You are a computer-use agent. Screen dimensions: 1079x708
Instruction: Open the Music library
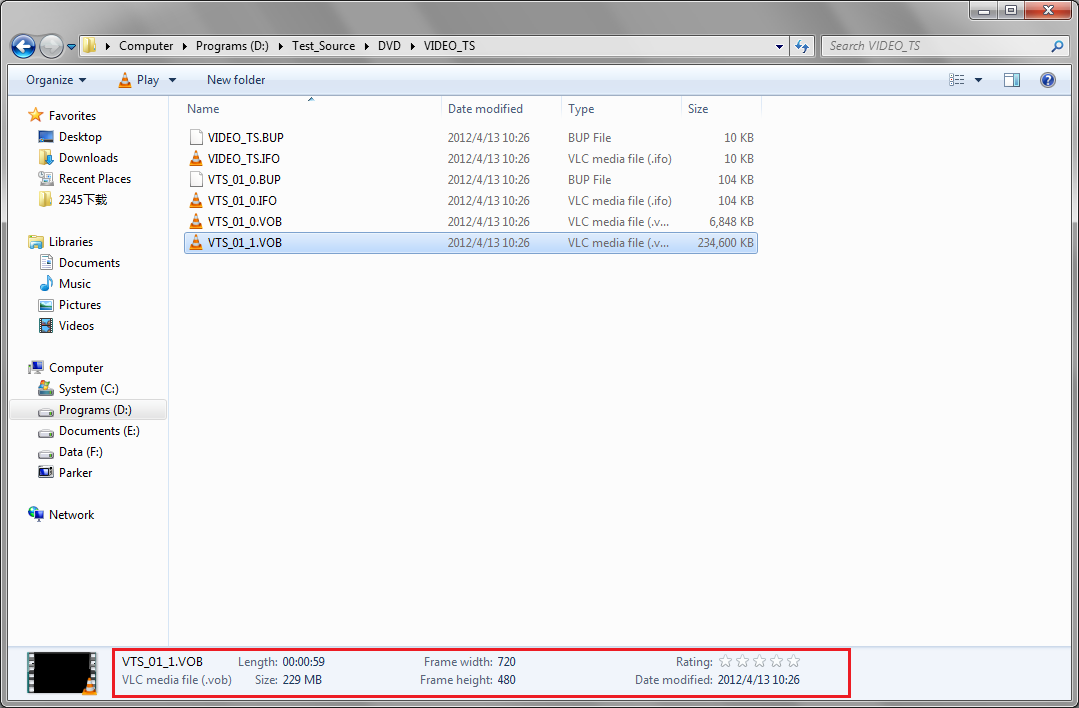click(x=74, y=283)
